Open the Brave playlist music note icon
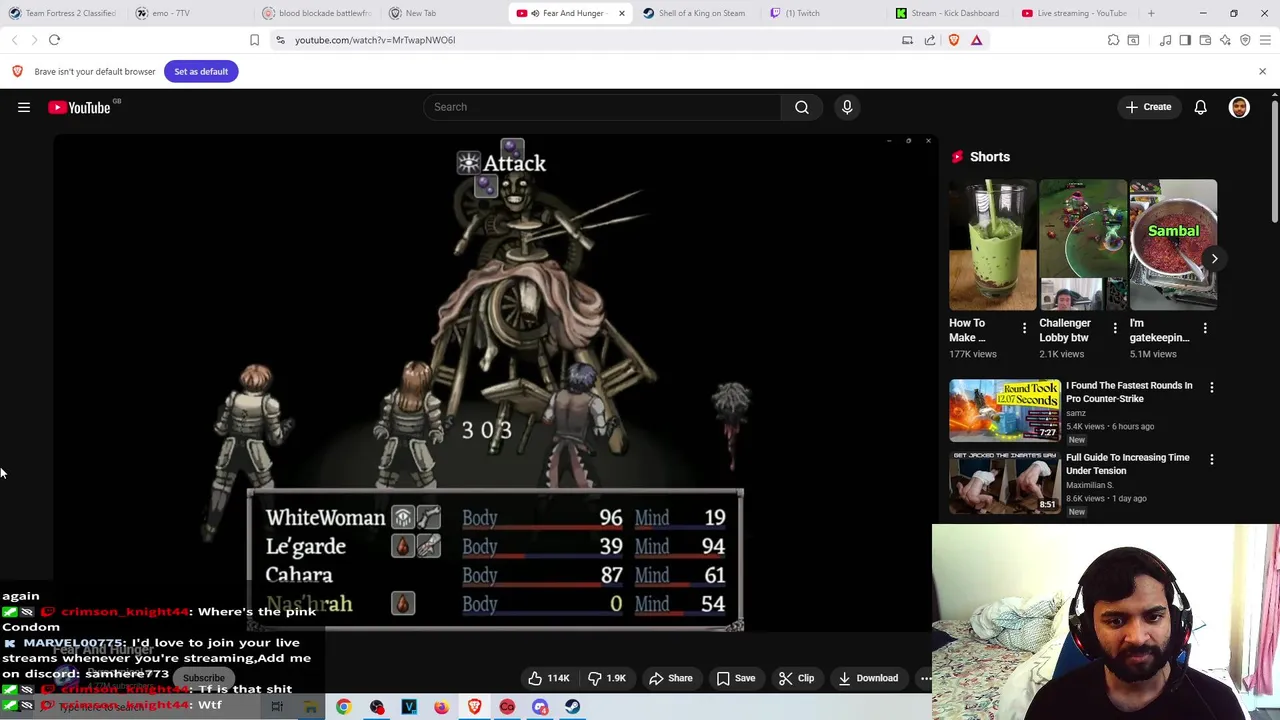This screenshot has width=1280, height=720. point(1165,40)
